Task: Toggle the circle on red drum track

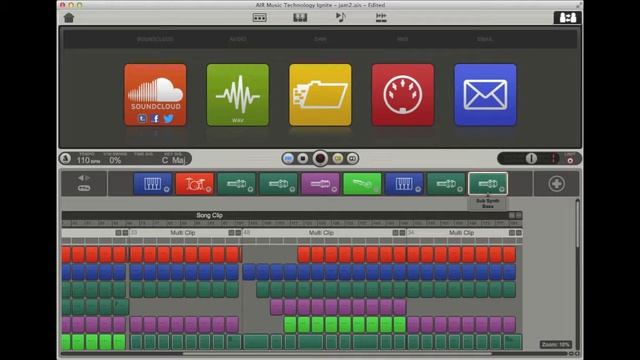Action: 209,189
